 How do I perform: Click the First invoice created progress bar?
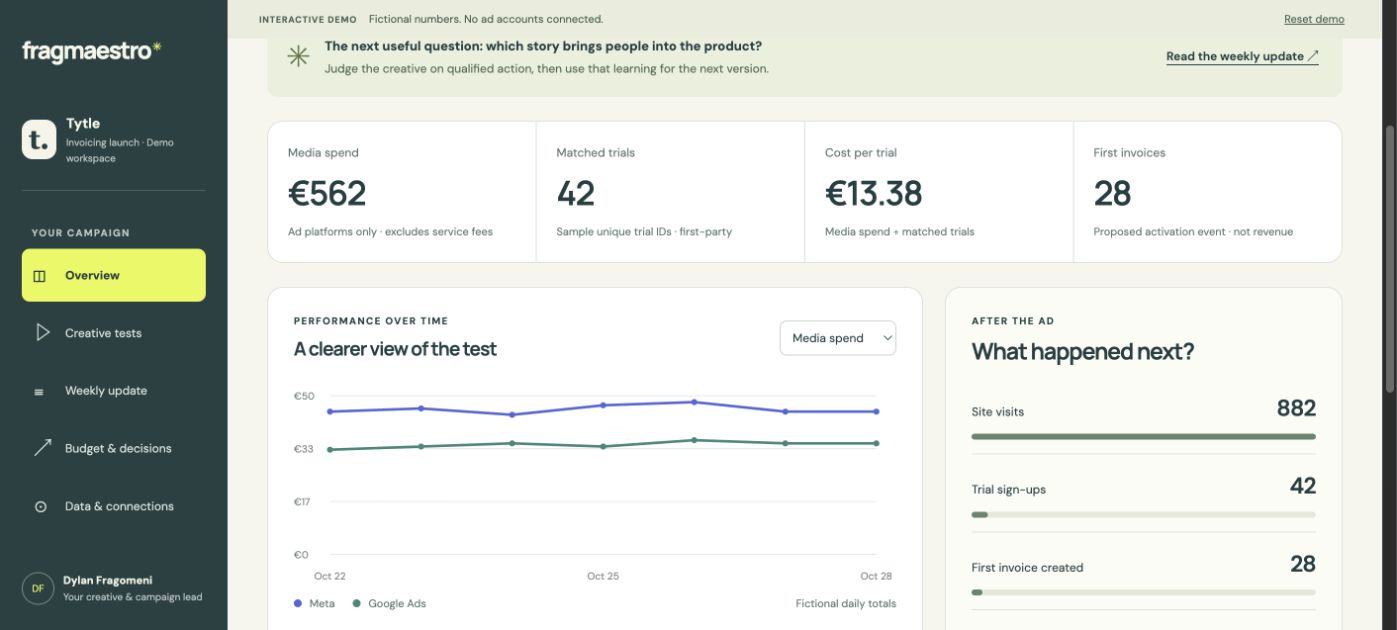click(1143, 592)
